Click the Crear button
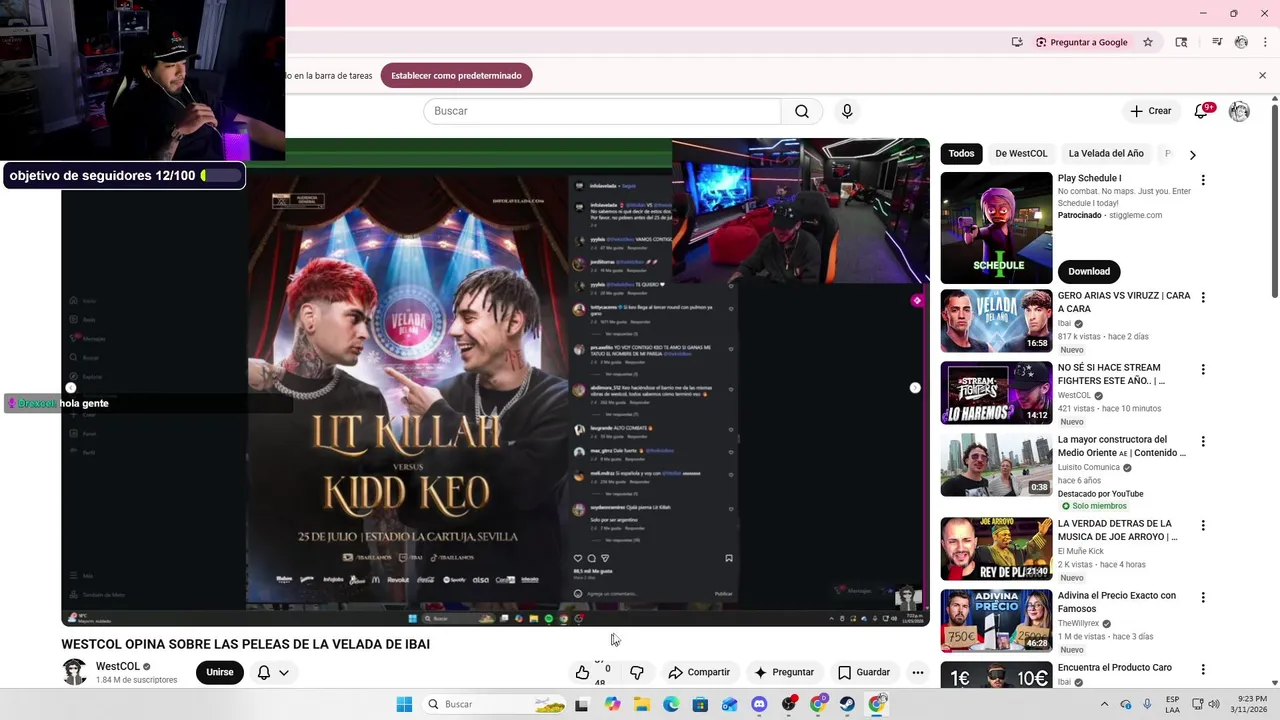The image size is (1280, 720). pos(1150,111)
